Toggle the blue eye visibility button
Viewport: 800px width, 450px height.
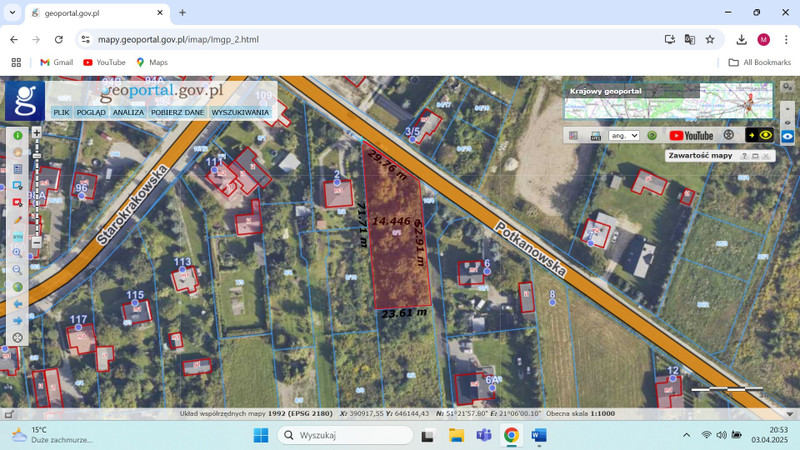(788, 136)
